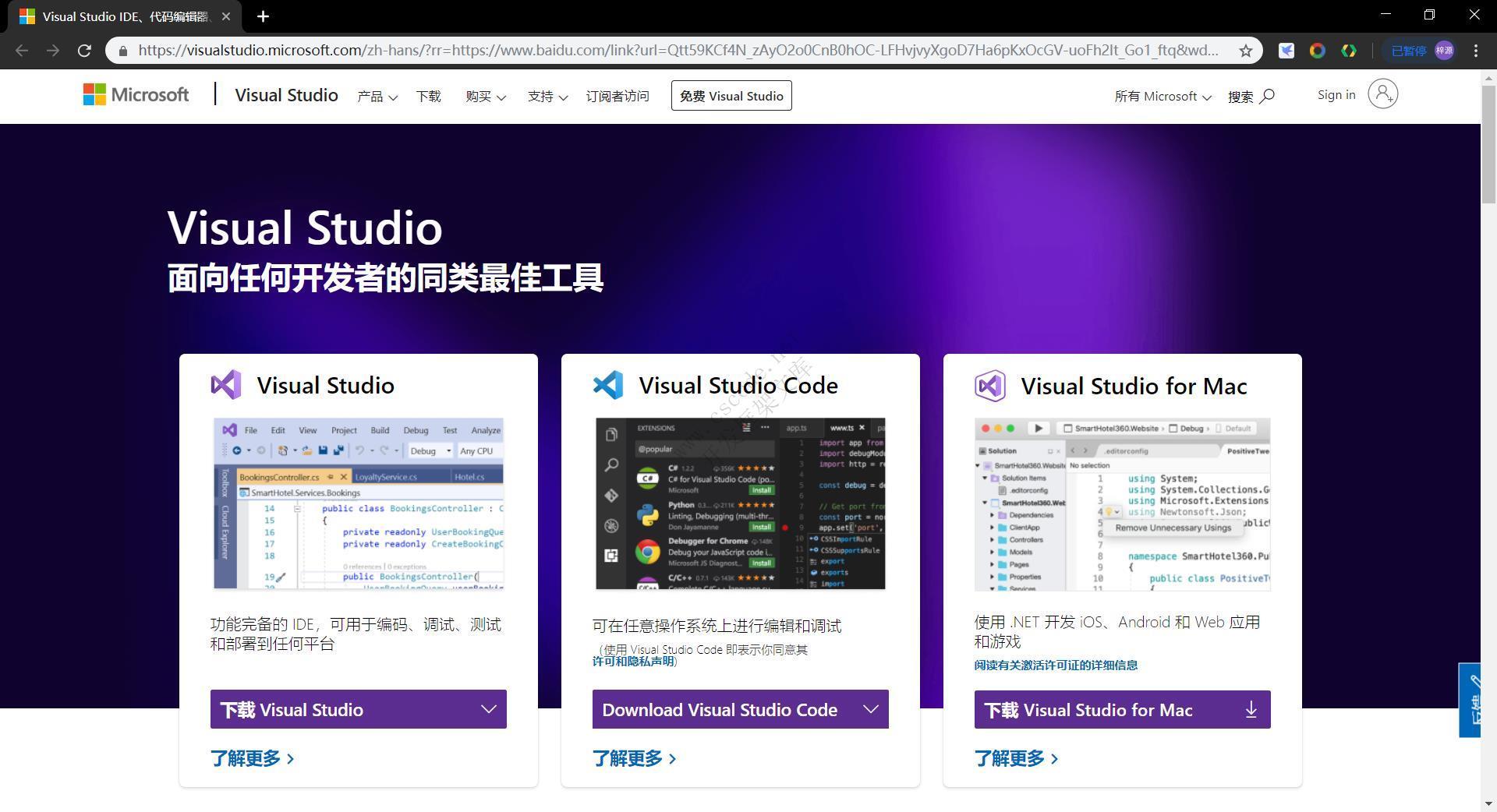Open the search magnifier icon in the navbar
Screen dimensions: 1497x812
pos(1268,96)
